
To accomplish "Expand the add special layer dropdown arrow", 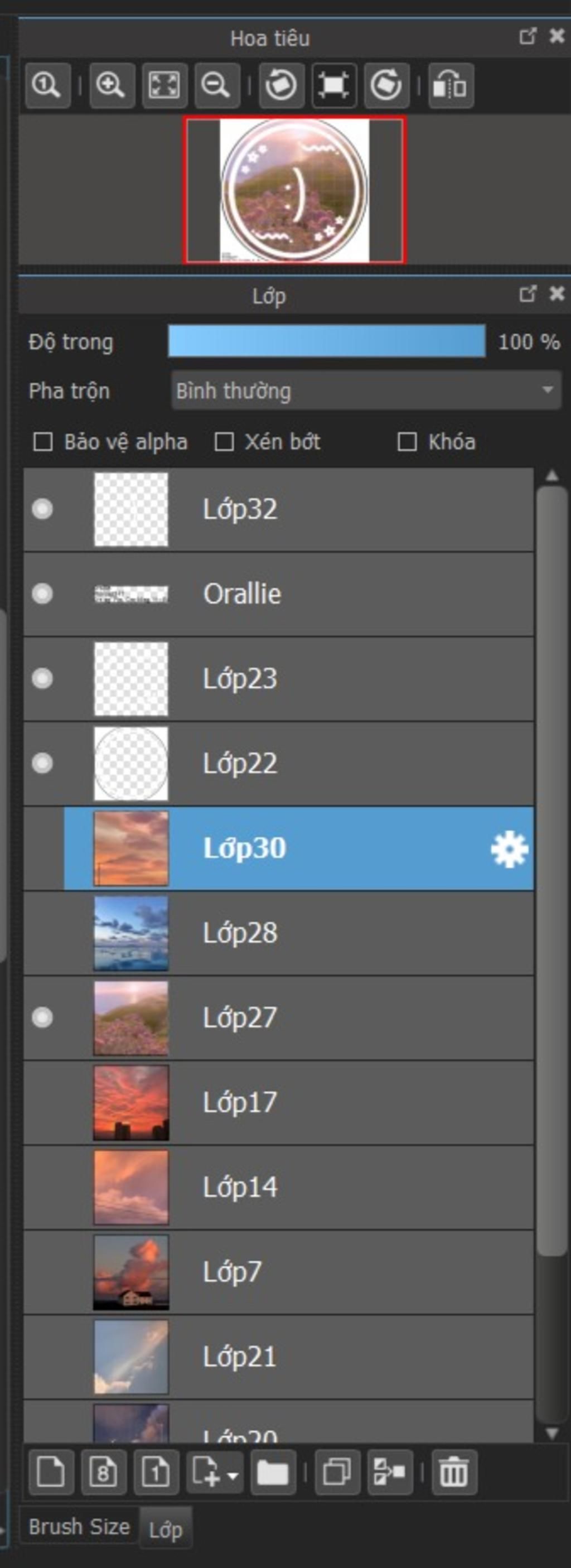I will click(233, 1475).
